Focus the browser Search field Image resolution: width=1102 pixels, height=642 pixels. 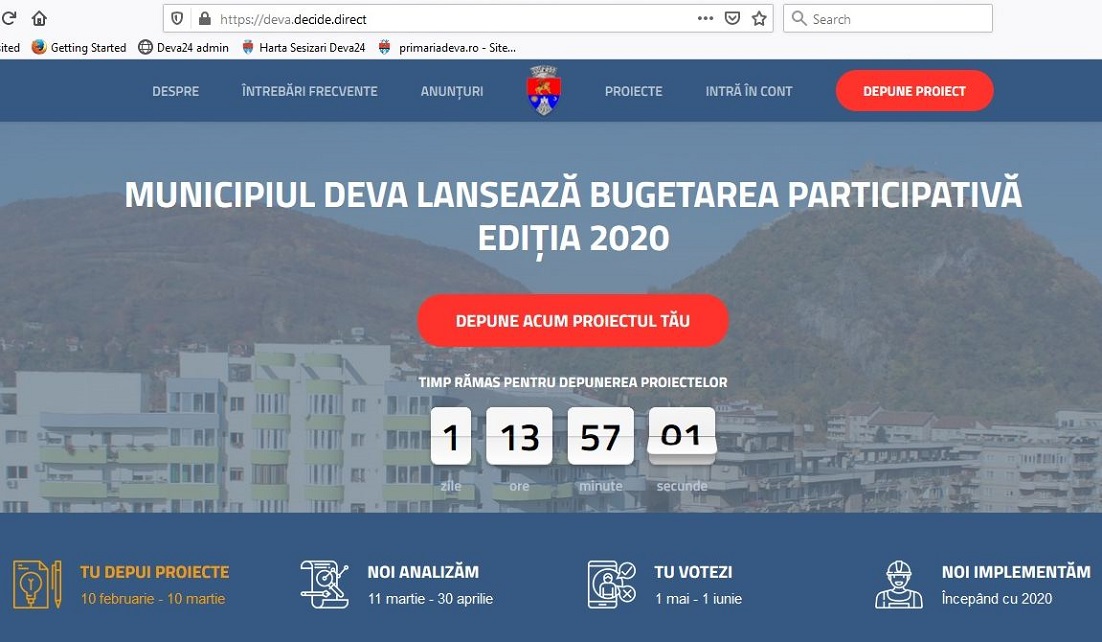click(888, 19)
